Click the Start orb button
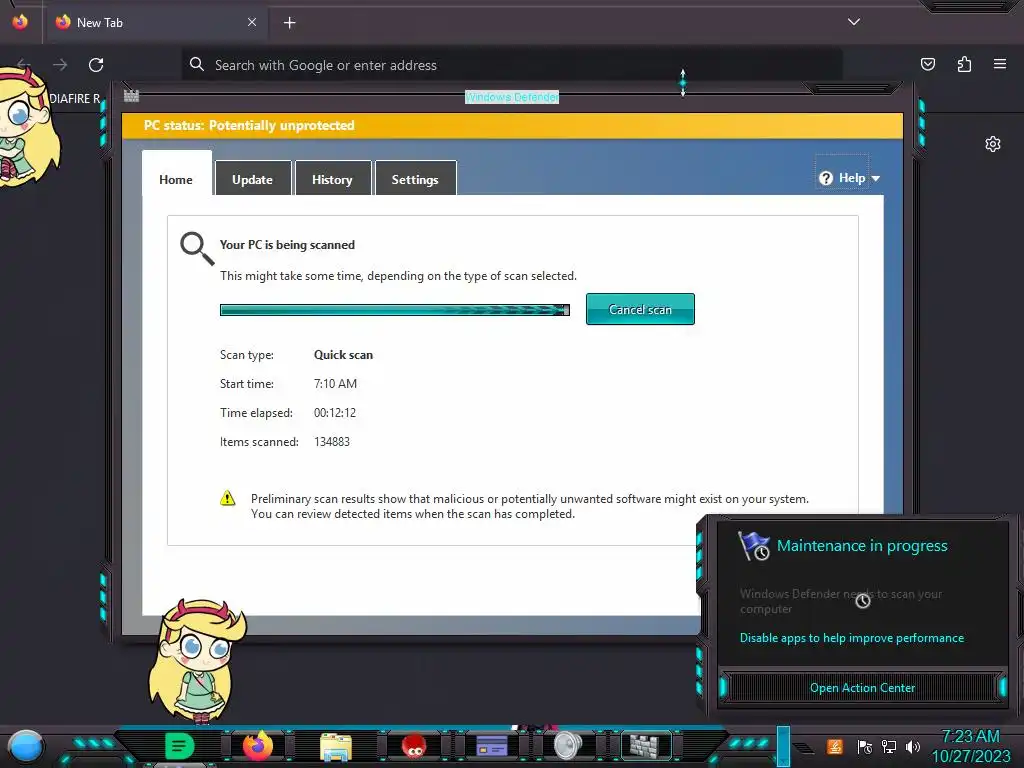This screenshot has width=1024, height=768. 26,747
